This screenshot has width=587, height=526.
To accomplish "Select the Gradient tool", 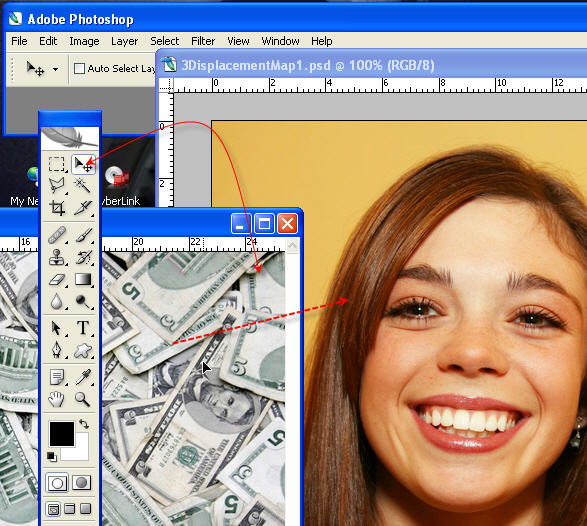I will pos(83,279).
